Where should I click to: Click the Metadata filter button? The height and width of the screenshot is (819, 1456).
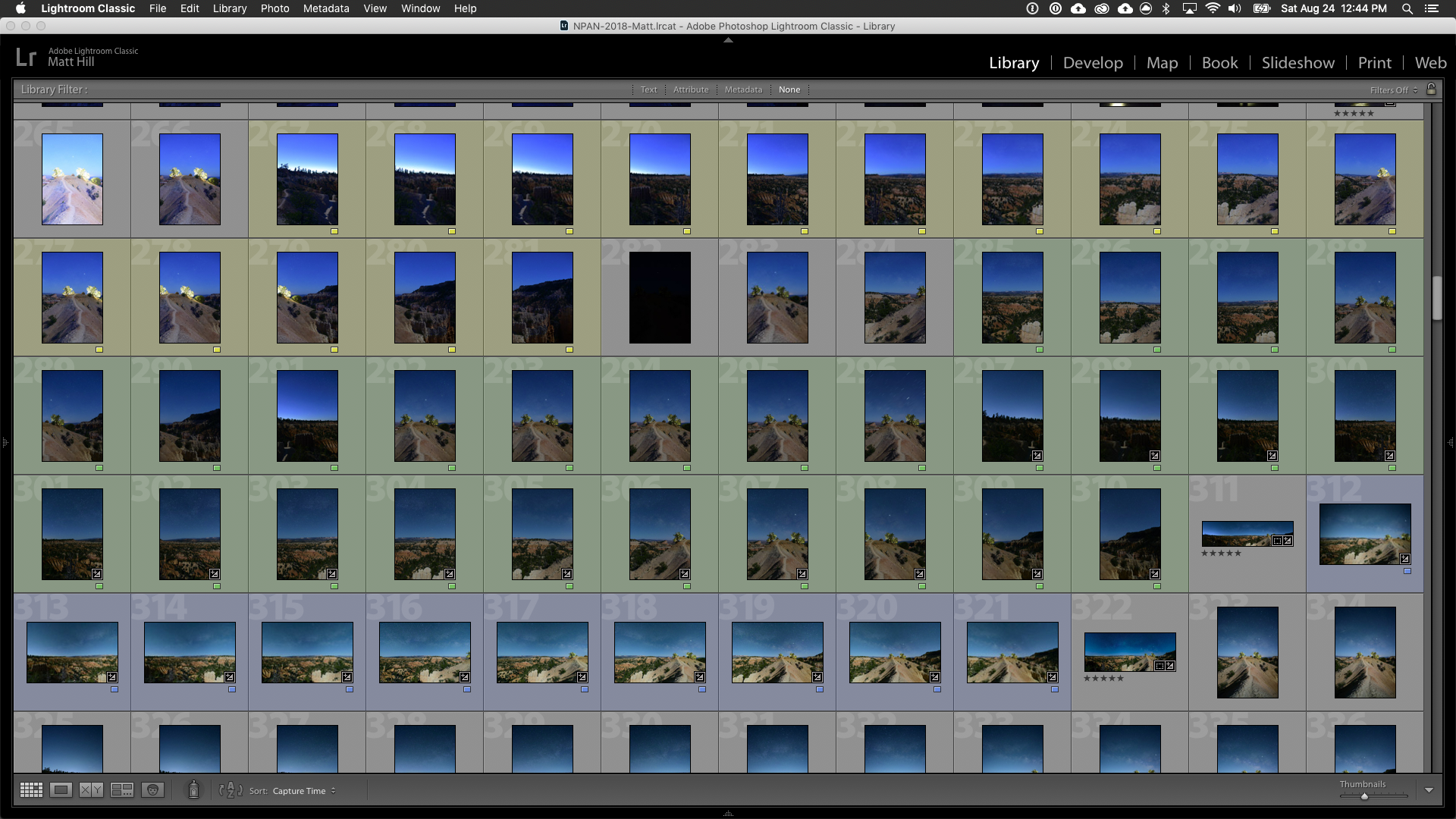743,89
